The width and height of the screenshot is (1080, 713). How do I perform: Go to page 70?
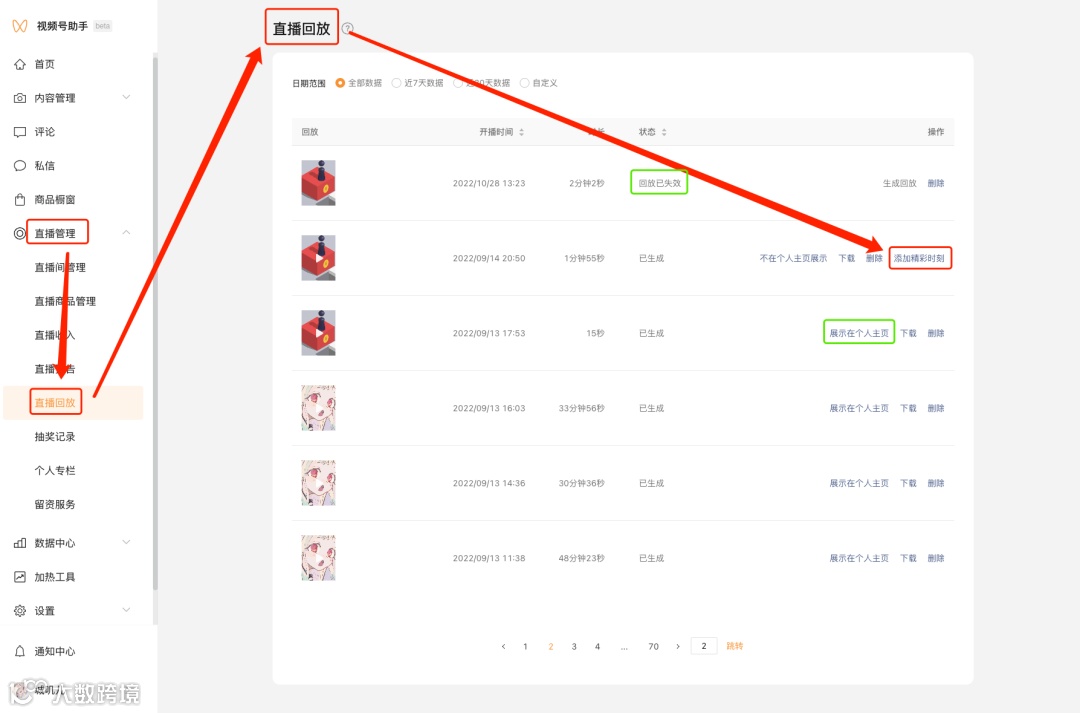(653, 646)
